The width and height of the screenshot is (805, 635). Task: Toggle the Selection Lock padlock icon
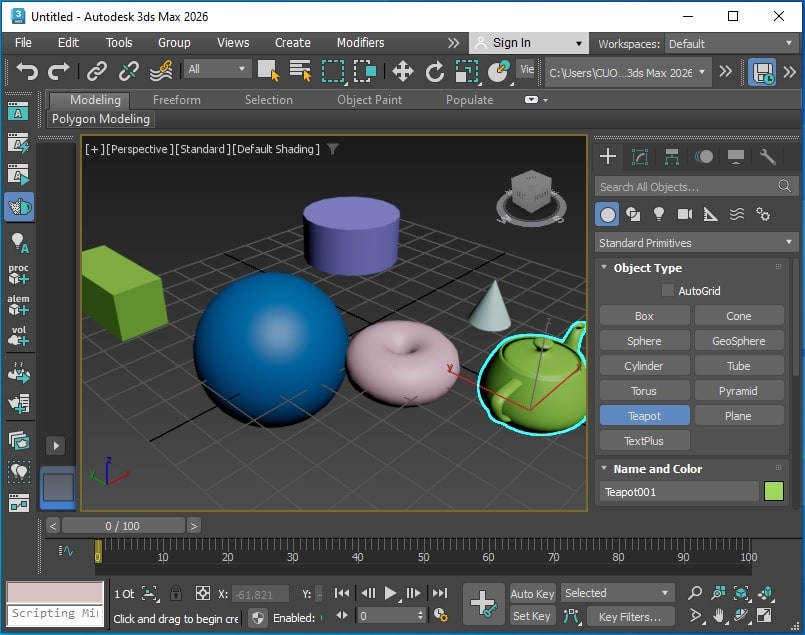[176, 593]
